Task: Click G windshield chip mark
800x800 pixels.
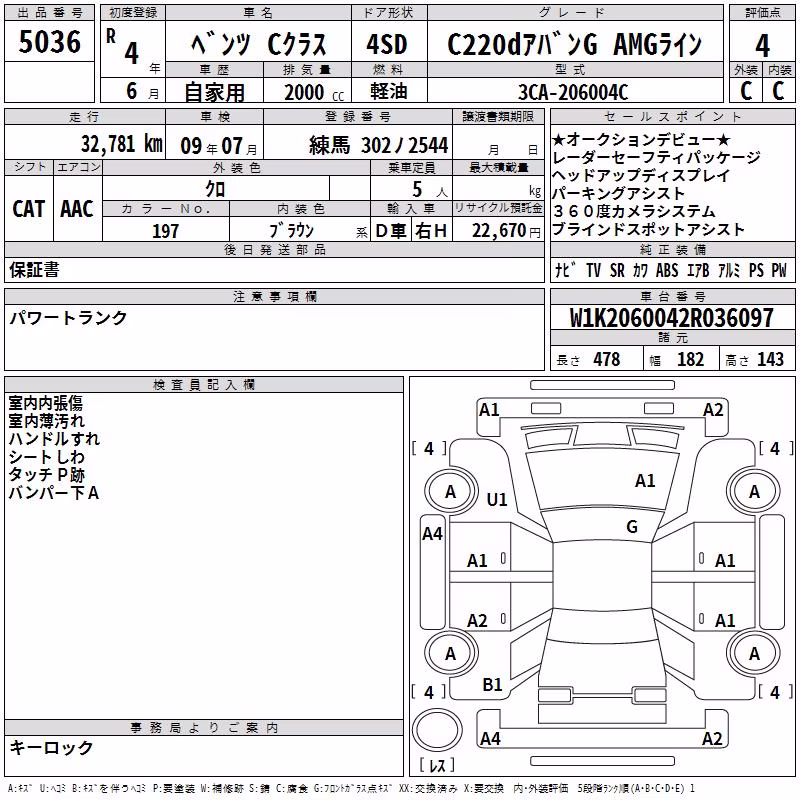Action: 632,527
